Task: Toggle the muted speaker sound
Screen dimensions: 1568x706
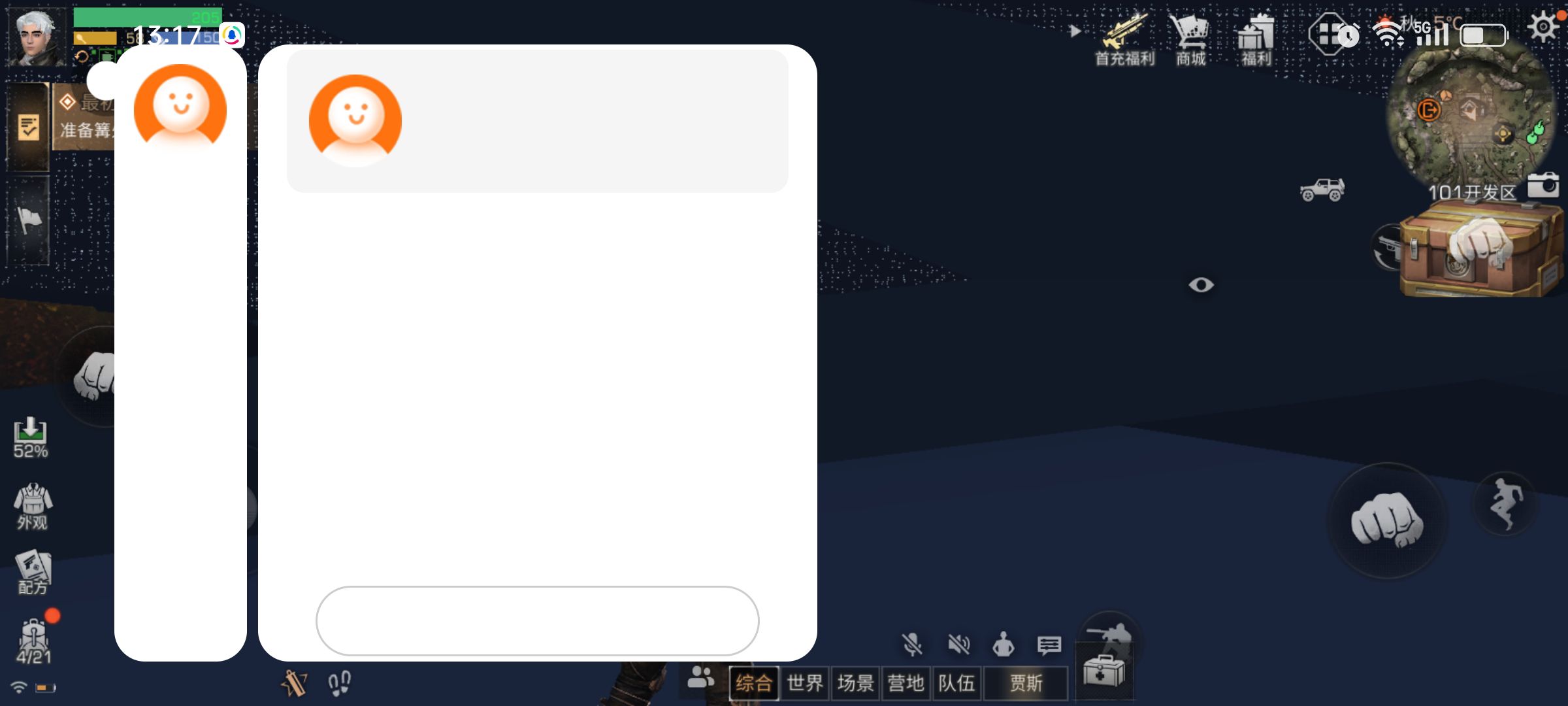Action: tap(958, 645)
